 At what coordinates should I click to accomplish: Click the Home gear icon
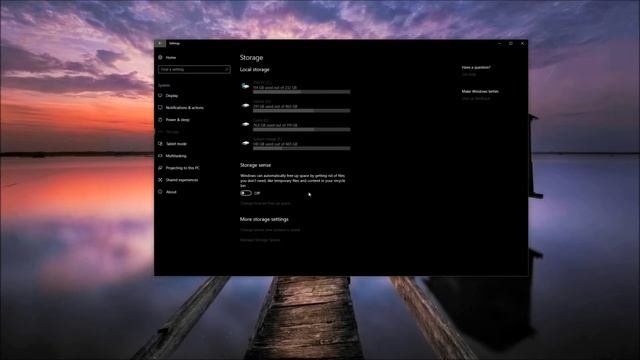160,58
